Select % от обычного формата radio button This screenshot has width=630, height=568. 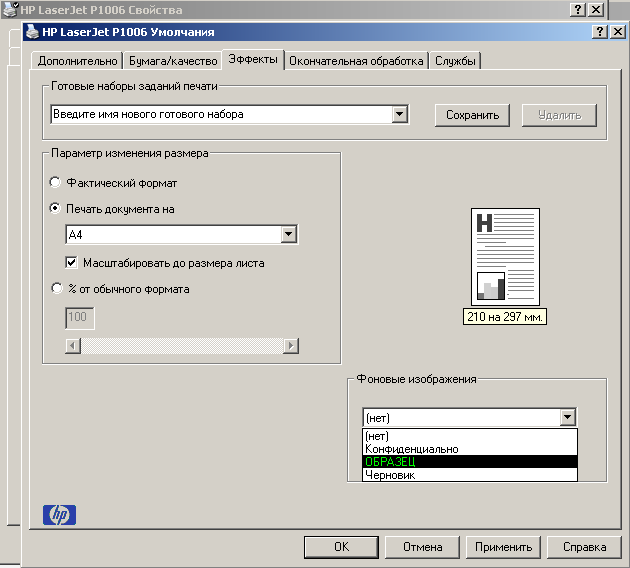click(x=57, y=288)
